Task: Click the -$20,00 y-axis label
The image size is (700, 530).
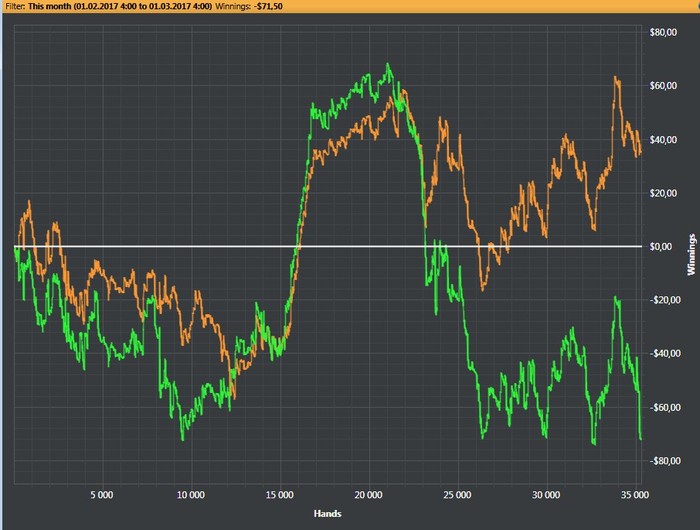Action: (x=665, y=300)
